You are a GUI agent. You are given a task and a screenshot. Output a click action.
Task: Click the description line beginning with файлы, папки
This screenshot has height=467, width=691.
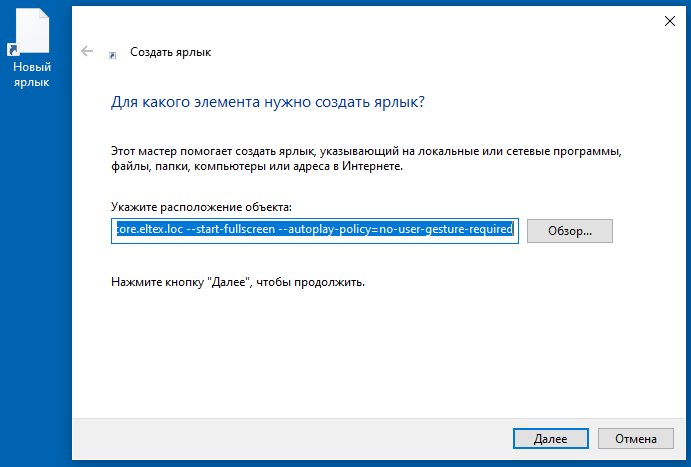coord(257,167)
